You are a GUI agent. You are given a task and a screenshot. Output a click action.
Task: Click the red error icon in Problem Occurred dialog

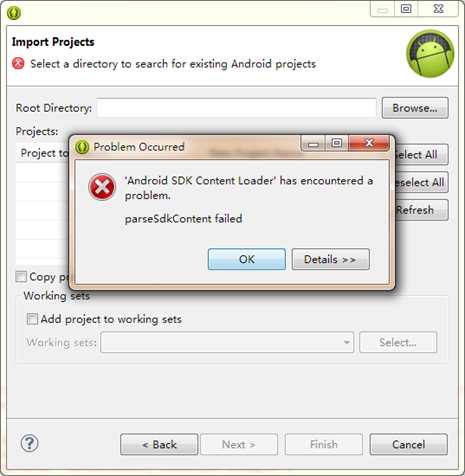tap(102, 187)
